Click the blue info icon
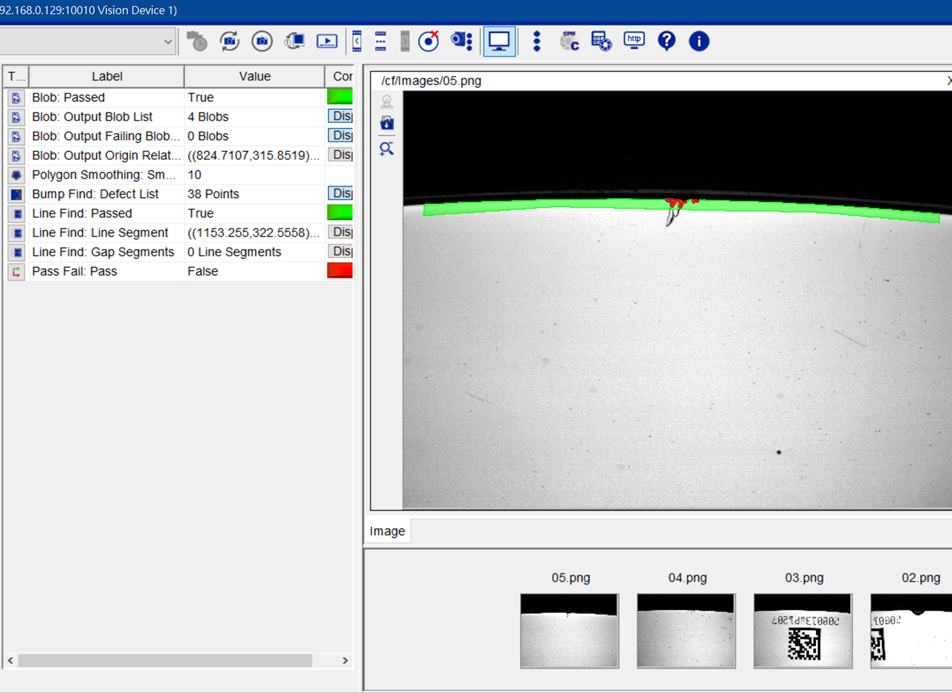 coord(699,41)
